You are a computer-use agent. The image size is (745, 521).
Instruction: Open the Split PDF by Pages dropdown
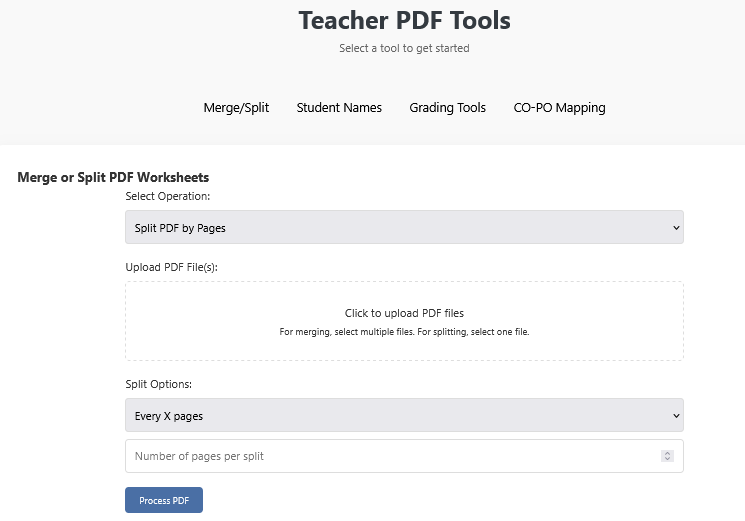(x=404, y=228)
